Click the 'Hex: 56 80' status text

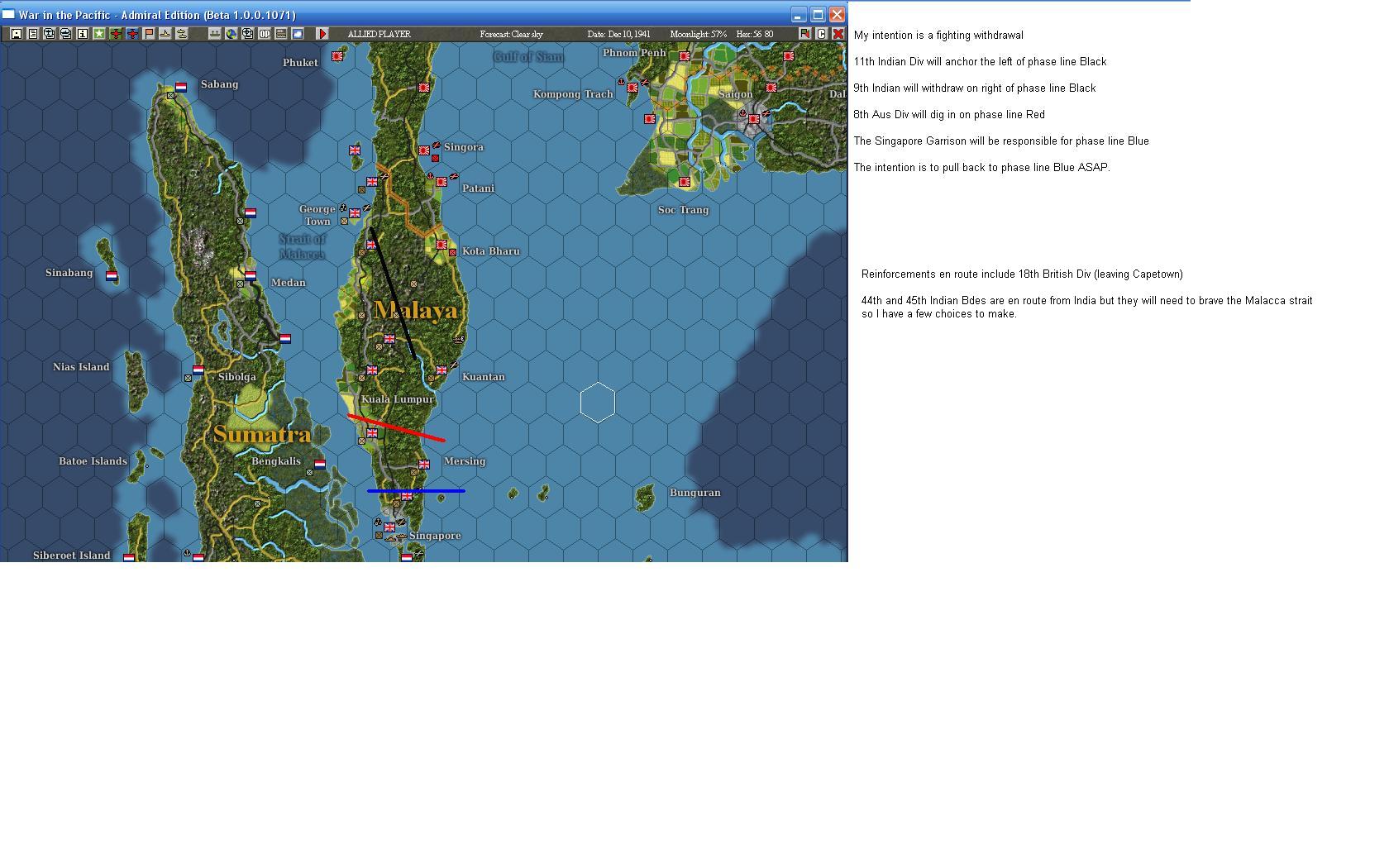(x=755, y=34)
